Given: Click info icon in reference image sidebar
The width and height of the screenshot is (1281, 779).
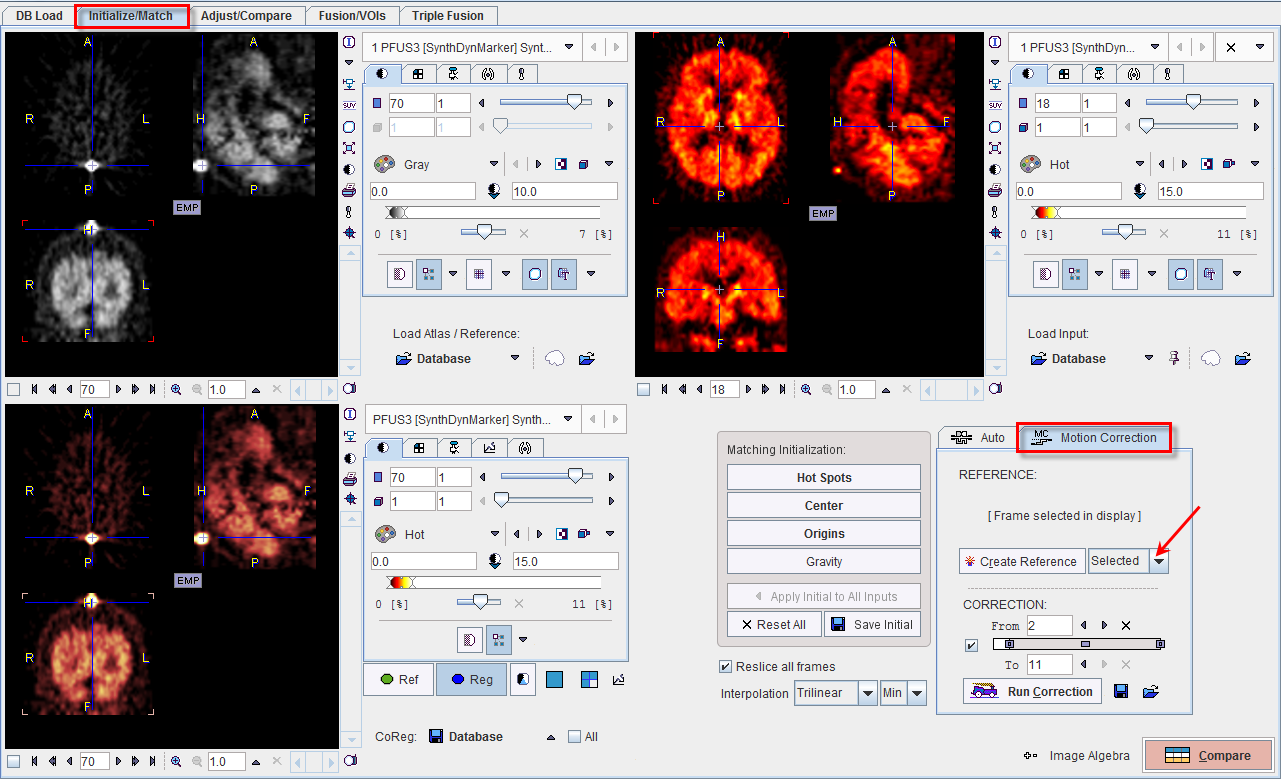Looking at the screenshot, I should click(349, 42).
